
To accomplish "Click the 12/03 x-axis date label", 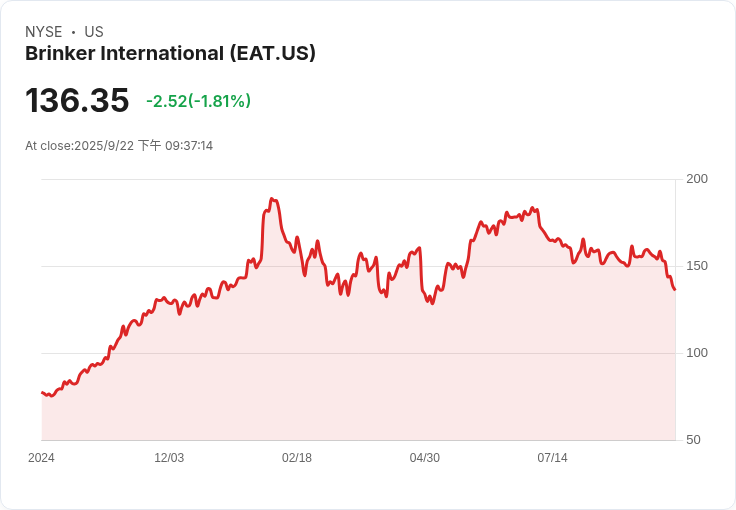I will click(169, 457).
